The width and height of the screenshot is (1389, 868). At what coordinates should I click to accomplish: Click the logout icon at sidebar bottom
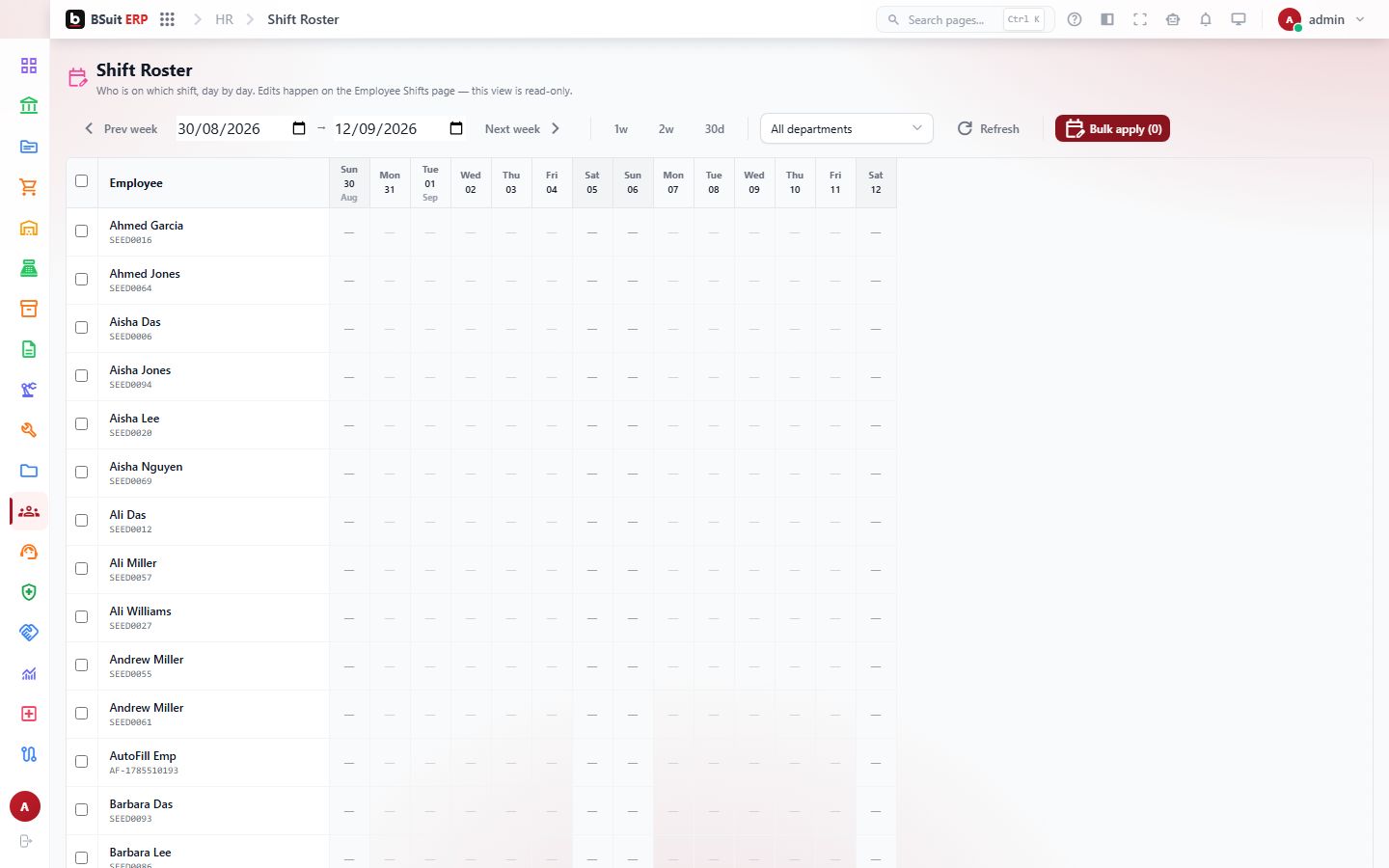tap(26, 841)
